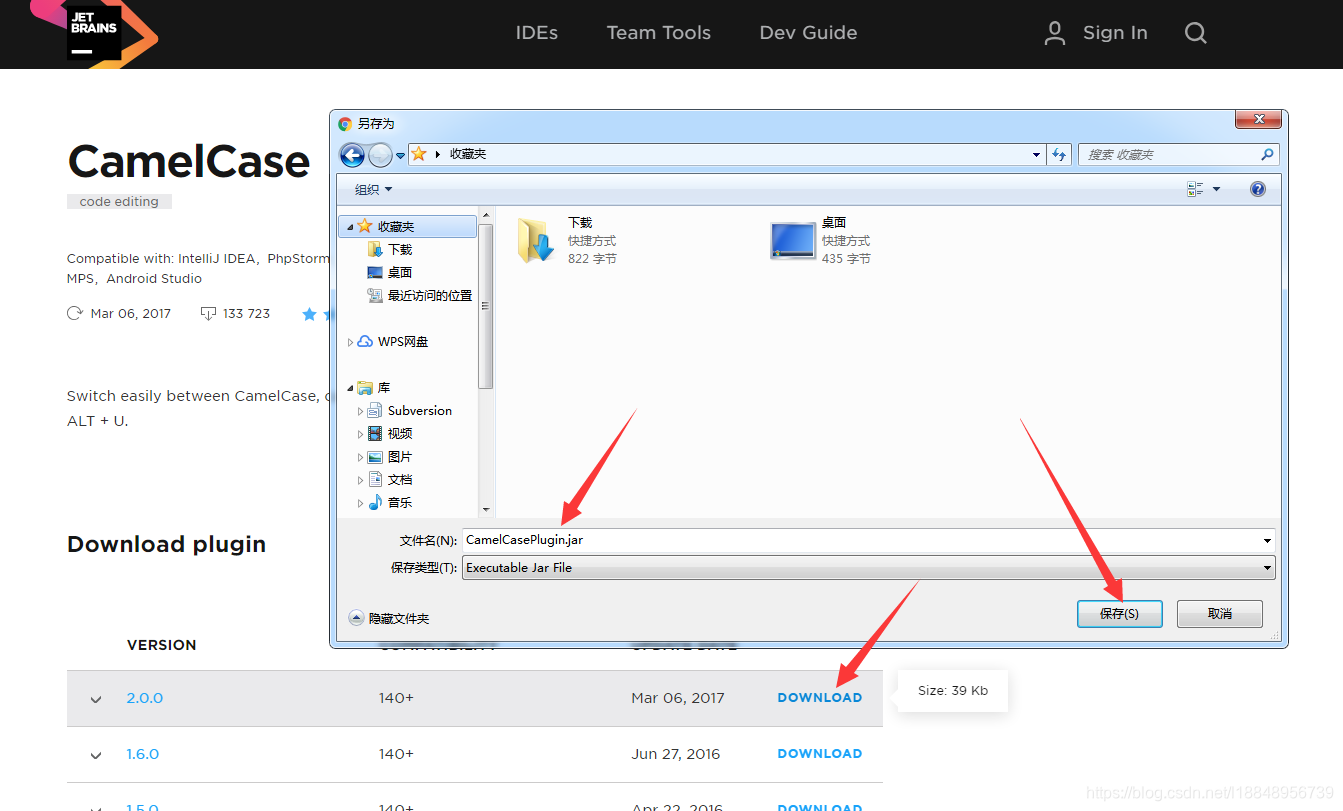Open the Dev Guide menu
This screenshot has height=811, width=1343.
click(x=808, y=33)
